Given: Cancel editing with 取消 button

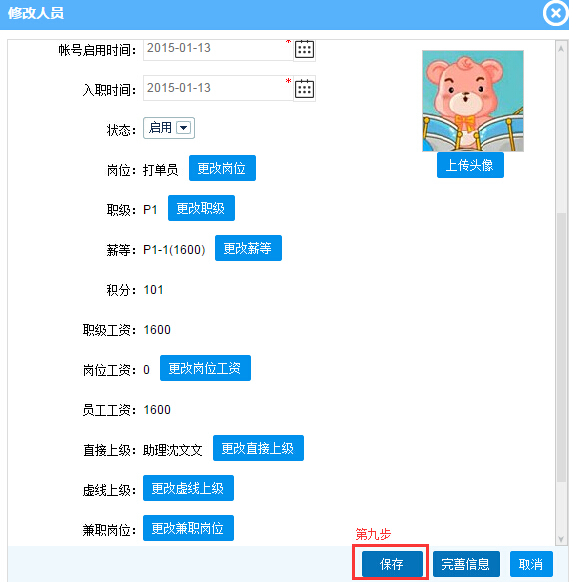Looking at the screenshot, I should coord(531,564).
